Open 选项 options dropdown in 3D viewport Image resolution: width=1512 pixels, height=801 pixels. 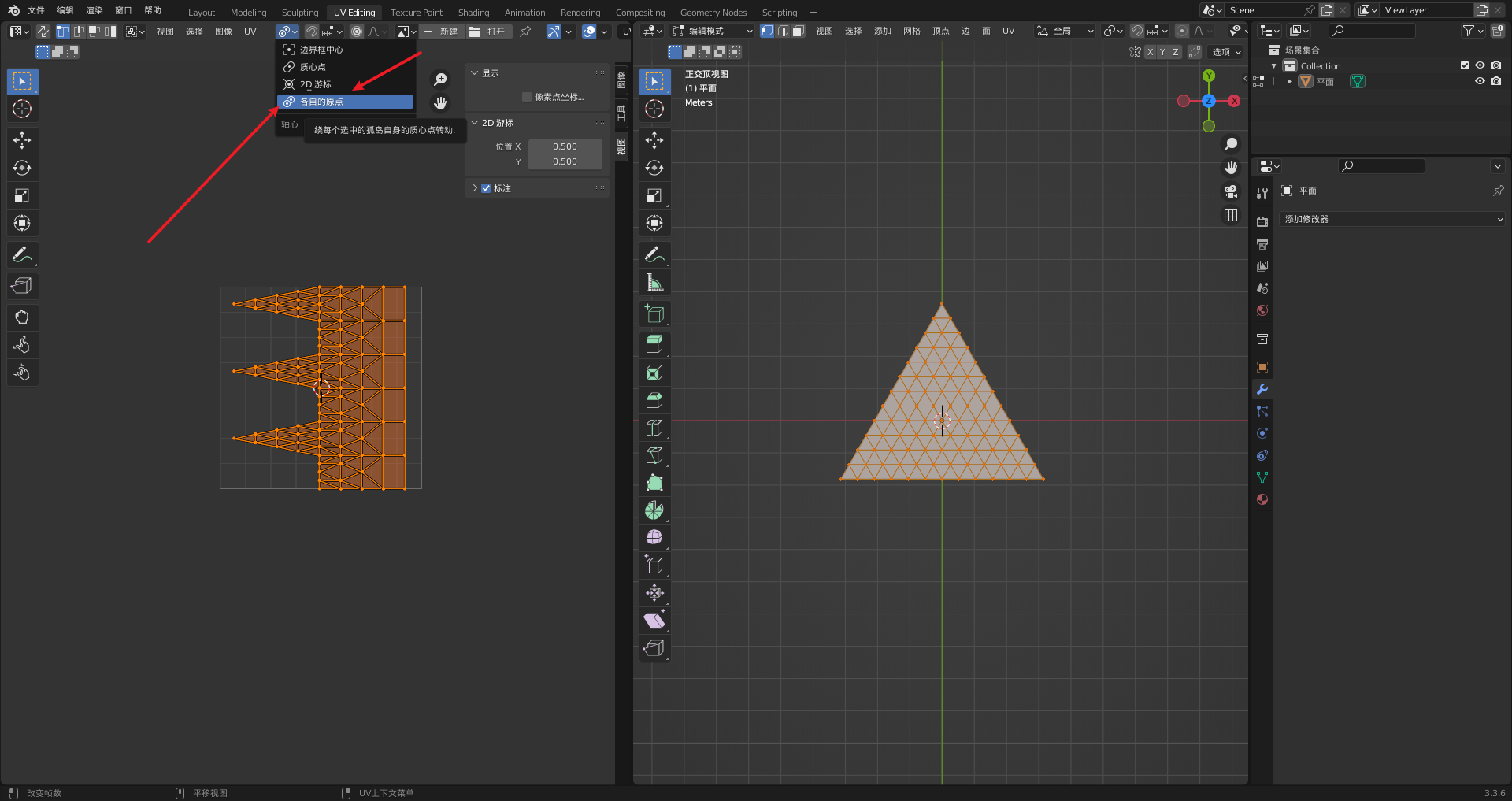[1226, 52]
